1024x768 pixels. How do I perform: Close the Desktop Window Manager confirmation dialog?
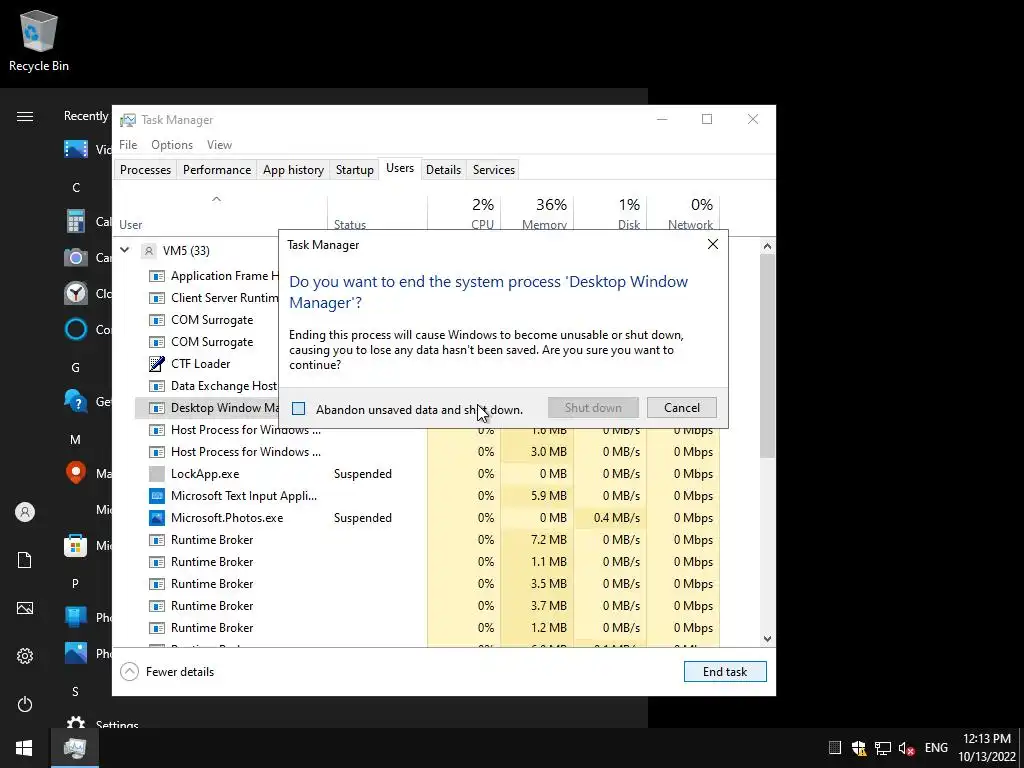coord(712,244)
